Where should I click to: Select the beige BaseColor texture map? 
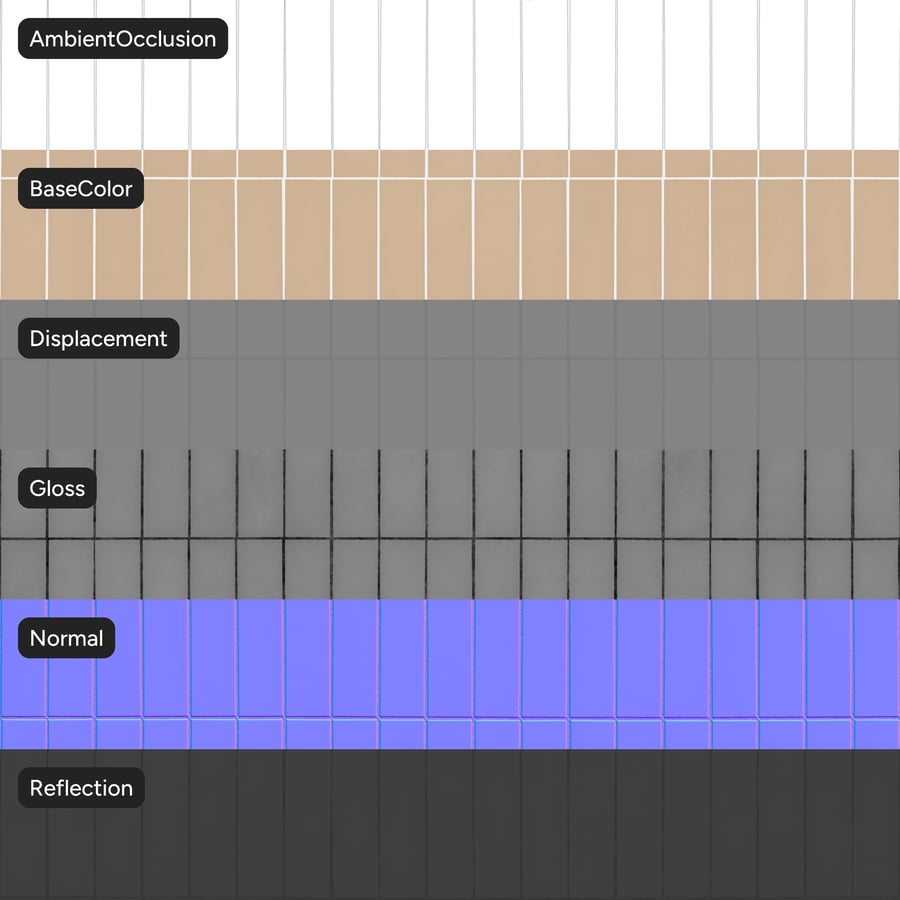[x=450, y=224]
